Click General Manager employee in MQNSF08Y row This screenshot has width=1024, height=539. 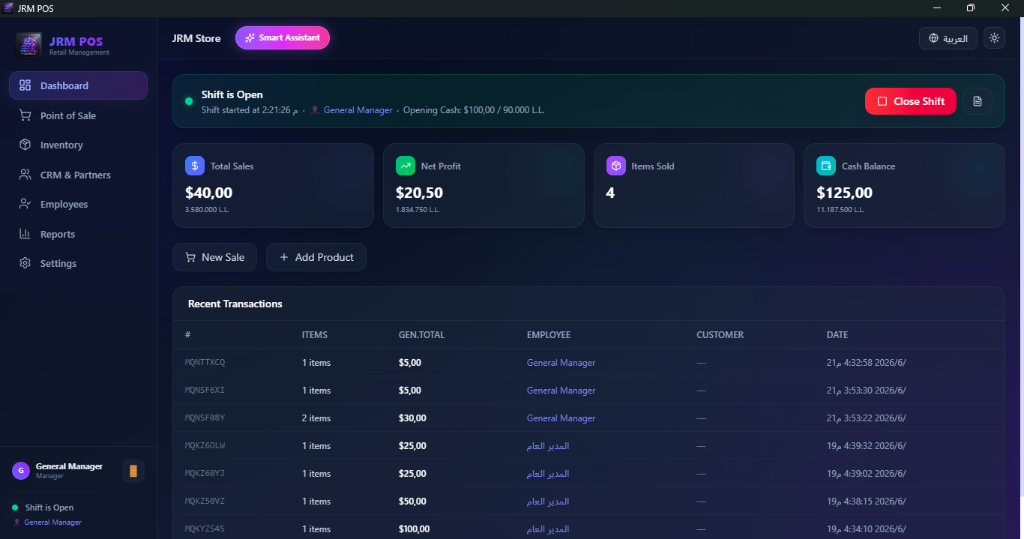(x=561, y=418)
